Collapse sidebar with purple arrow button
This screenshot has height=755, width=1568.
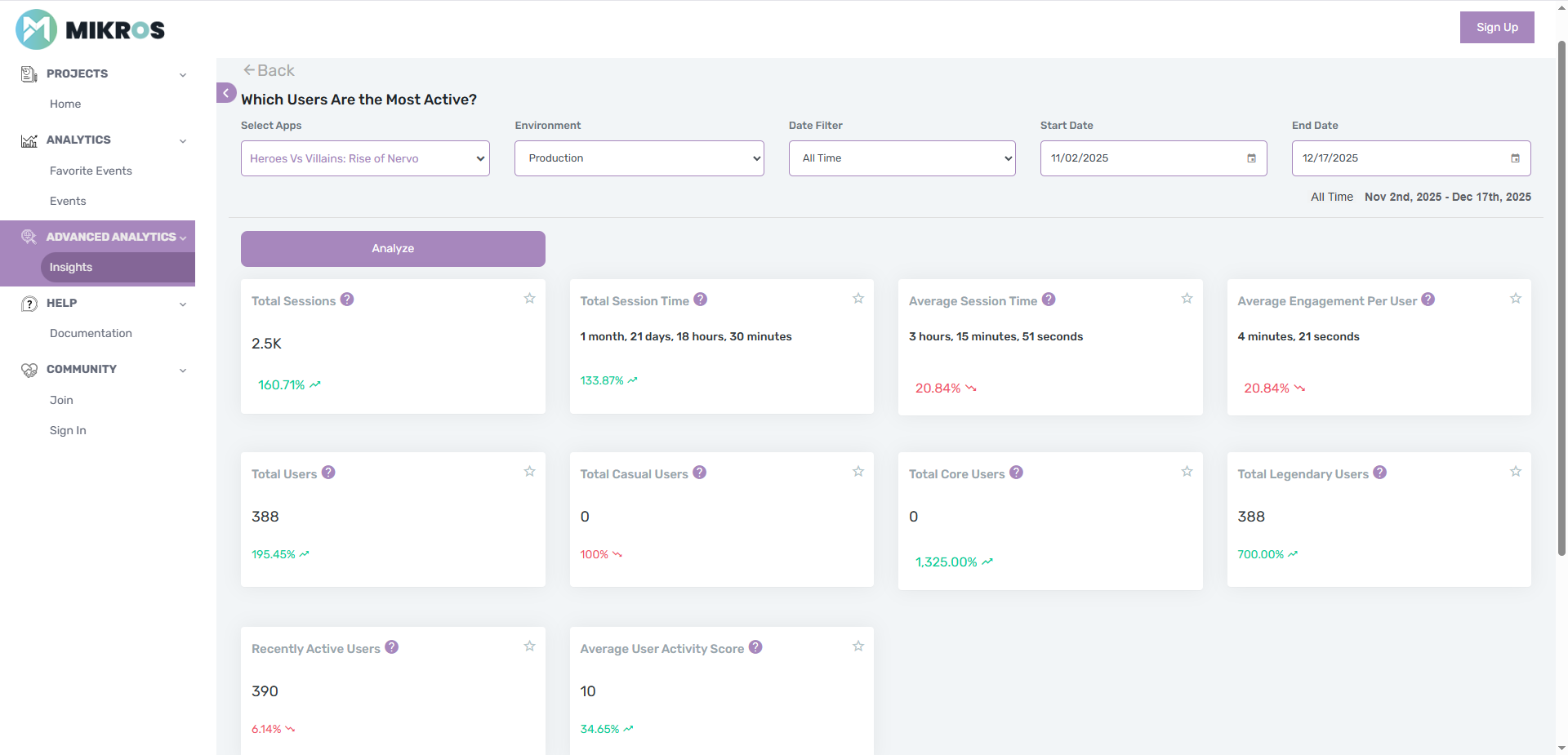pos(226,93)
